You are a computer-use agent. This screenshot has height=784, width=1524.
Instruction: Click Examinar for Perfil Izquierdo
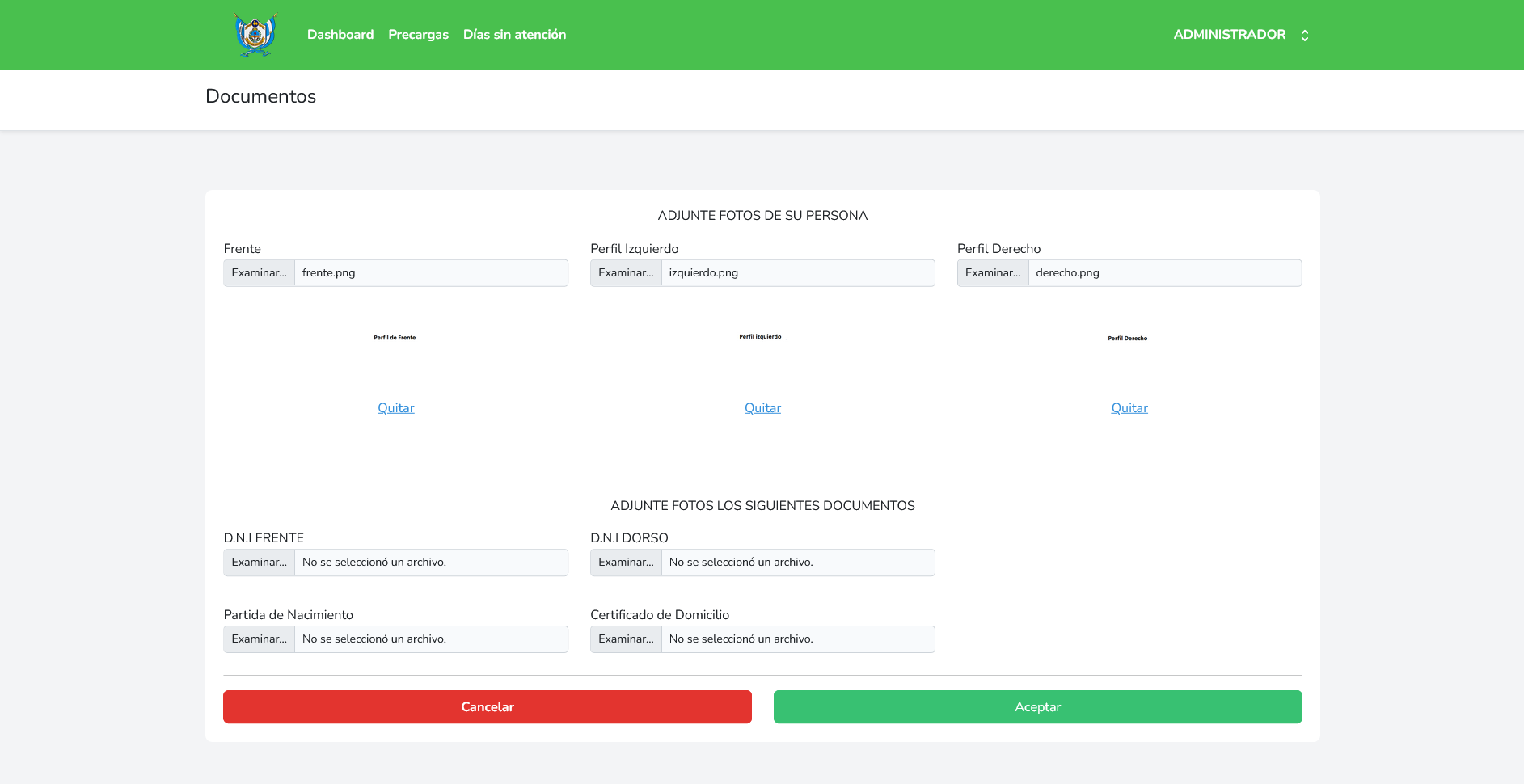click(x=626, y=273)
